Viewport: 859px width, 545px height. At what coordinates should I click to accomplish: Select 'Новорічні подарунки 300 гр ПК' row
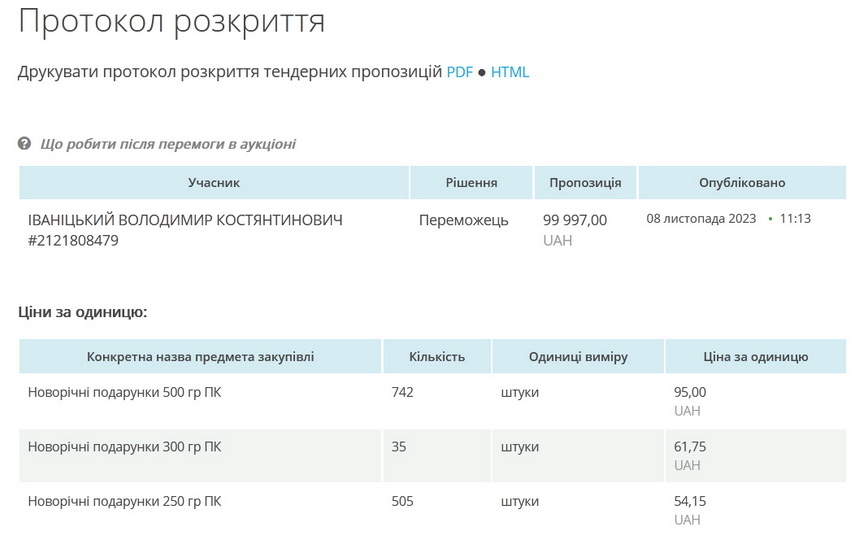(125, 447)
